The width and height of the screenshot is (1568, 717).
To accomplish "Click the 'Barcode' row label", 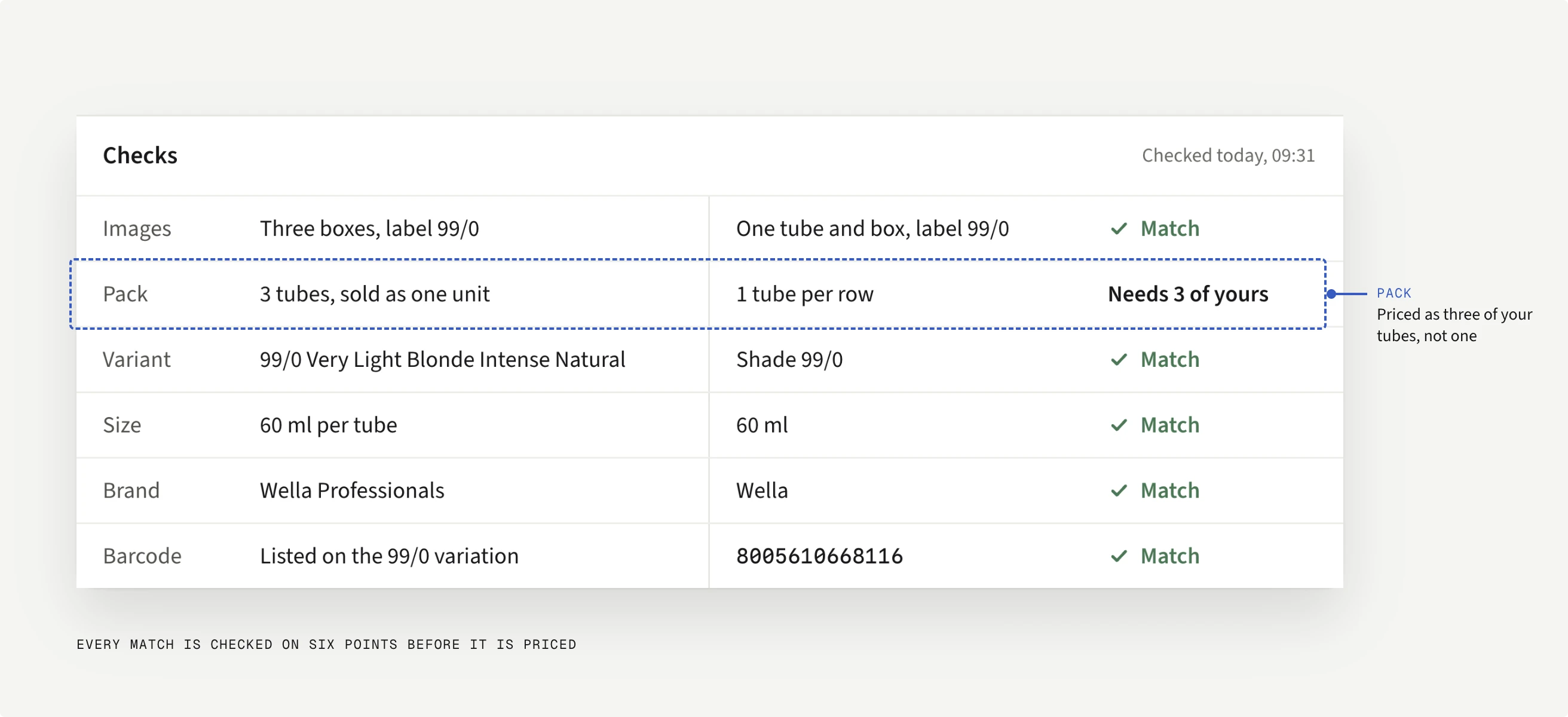I will tap(142, 556).
